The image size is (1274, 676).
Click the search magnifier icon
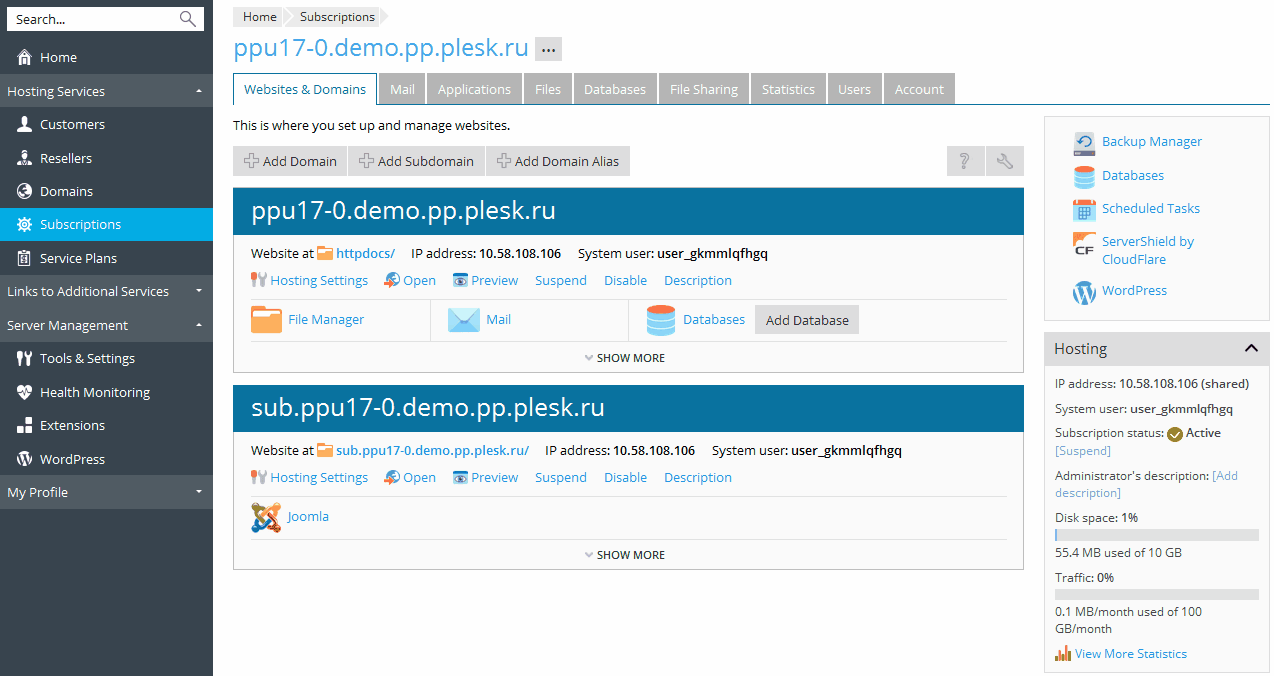point(188,19)
